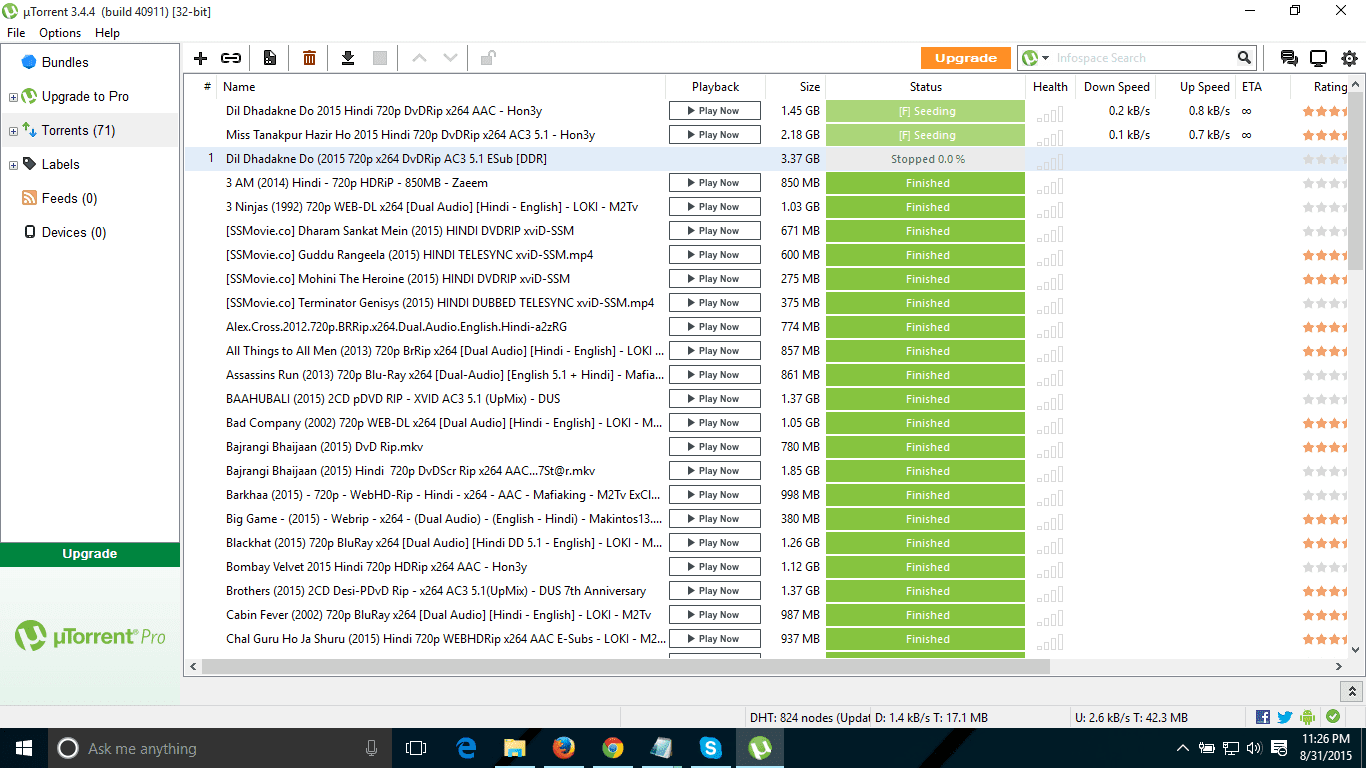Open the chat bubbles icon in toolbar
The image size is (1366, 768).
point(1289,58)
